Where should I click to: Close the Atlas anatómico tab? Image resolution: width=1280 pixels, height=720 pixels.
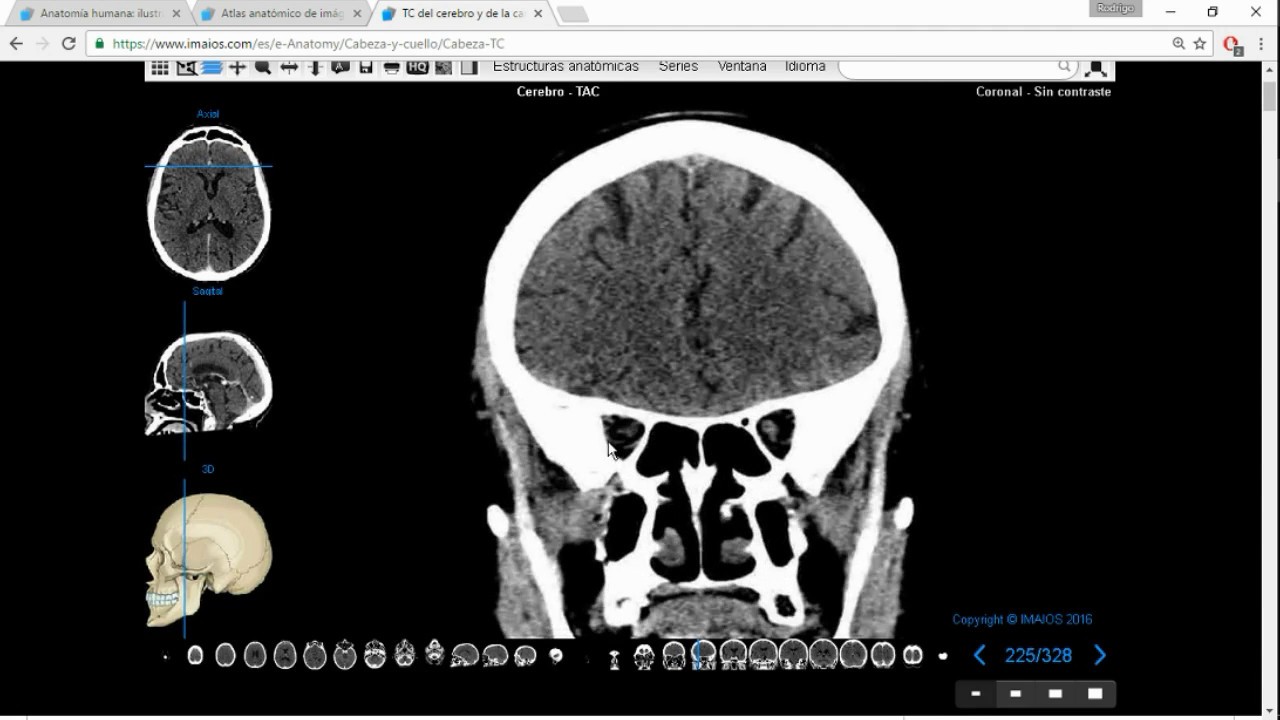pos(357,14)
